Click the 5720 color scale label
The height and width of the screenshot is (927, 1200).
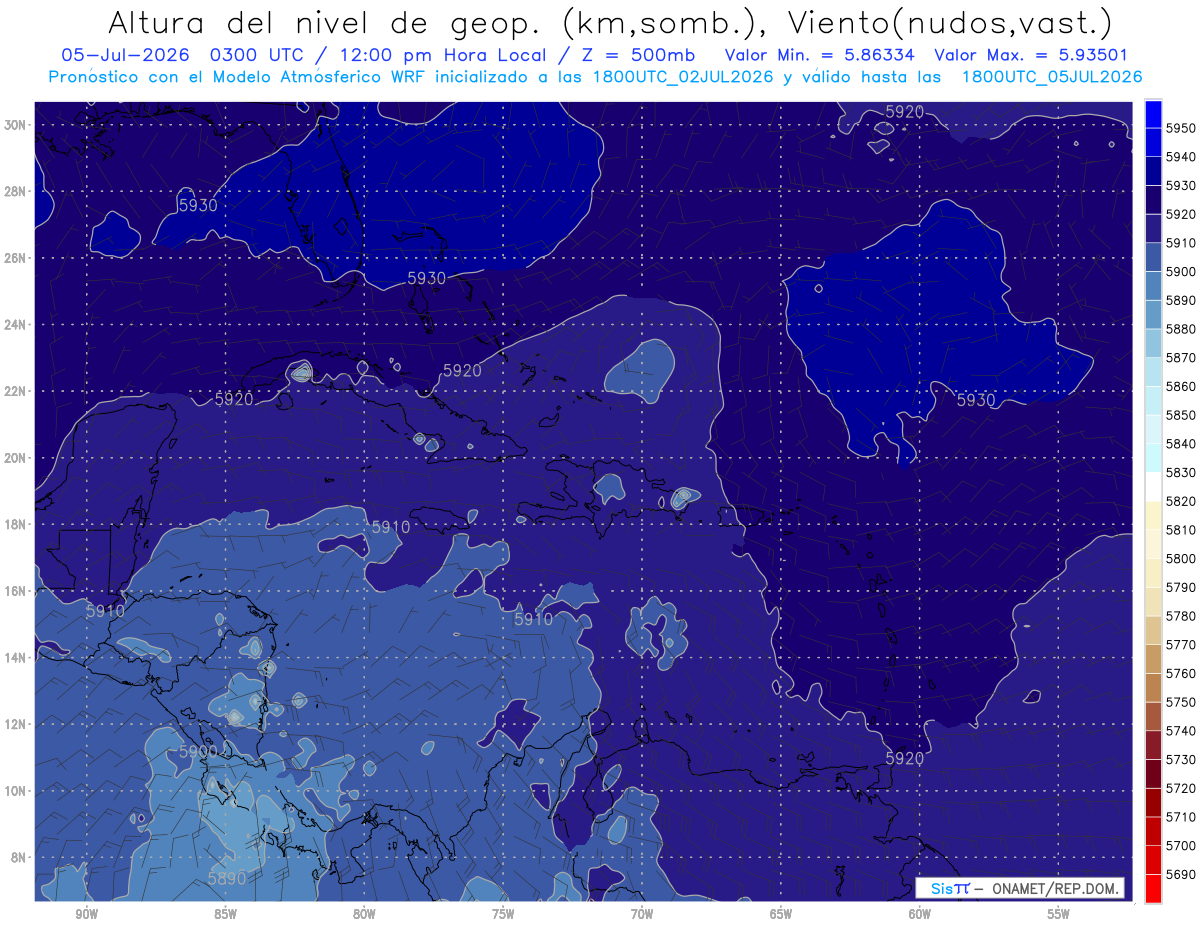[1182, 788]
